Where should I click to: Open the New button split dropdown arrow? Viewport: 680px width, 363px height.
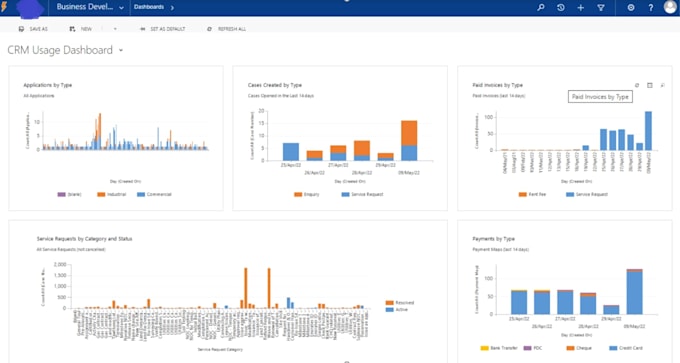(x=115, y=29)
